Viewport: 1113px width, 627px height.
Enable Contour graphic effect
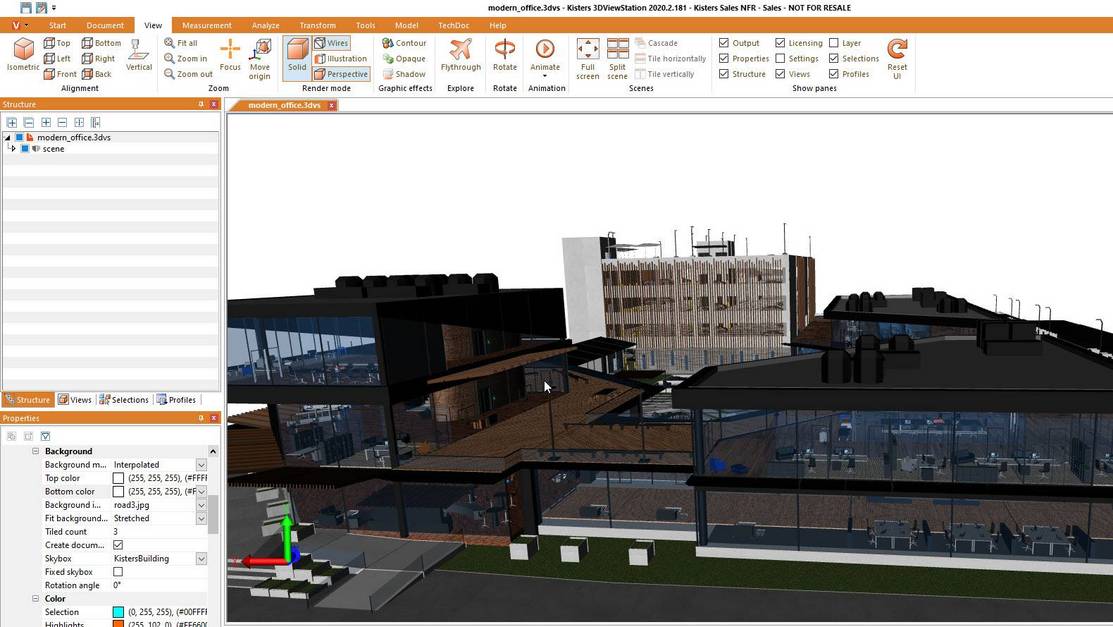404,43
